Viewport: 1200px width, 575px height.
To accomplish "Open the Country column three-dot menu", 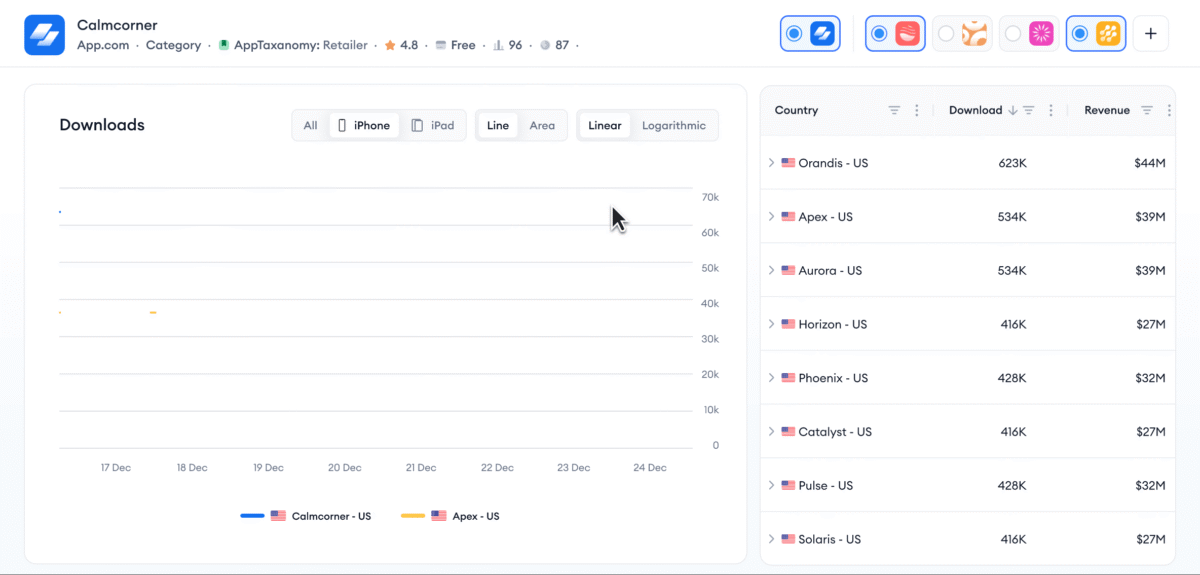I will [x=917, y=111].
